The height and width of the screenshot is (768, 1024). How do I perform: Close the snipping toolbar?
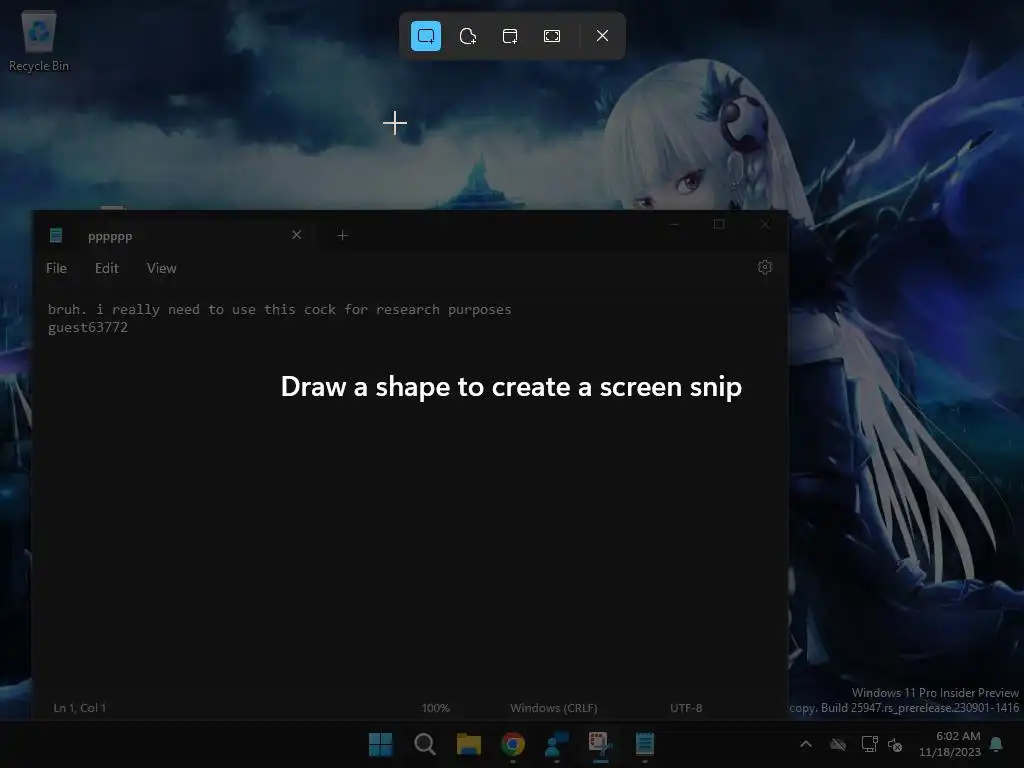tap(602, 36)
